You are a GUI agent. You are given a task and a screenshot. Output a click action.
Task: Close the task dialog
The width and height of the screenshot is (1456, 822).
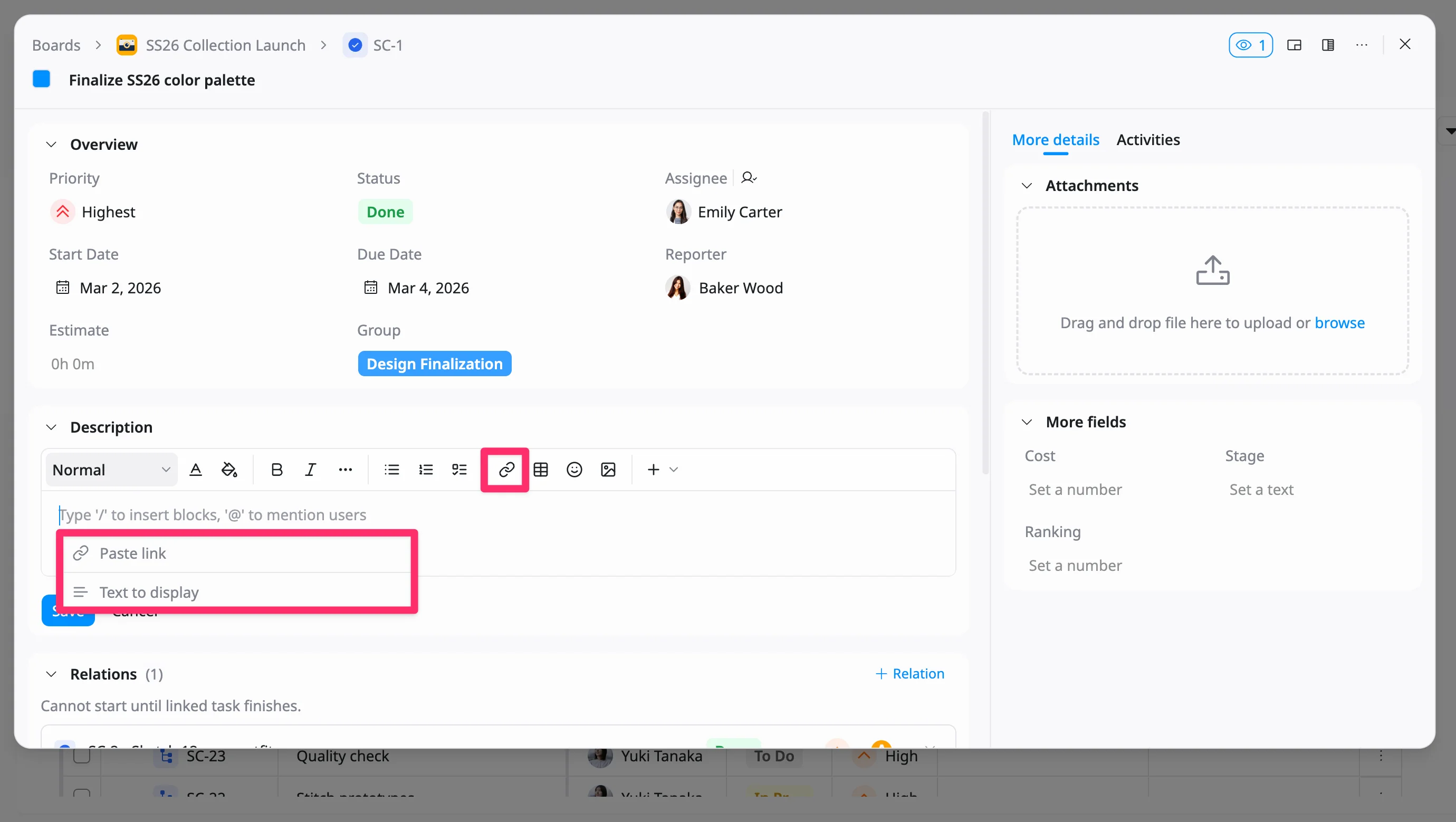[1405, 44]
